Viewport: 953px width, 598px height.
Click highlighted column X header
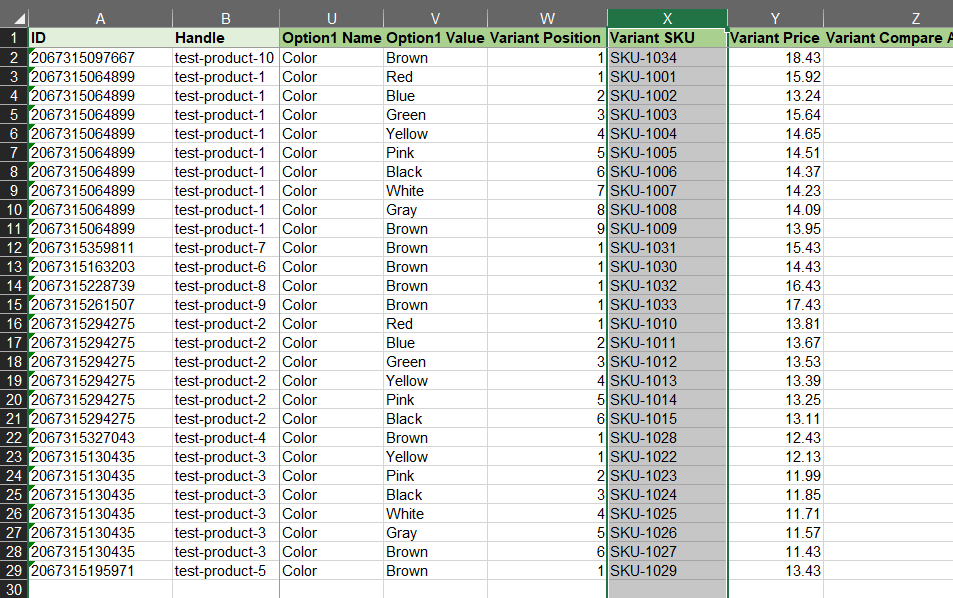click(x=667, y=18)
